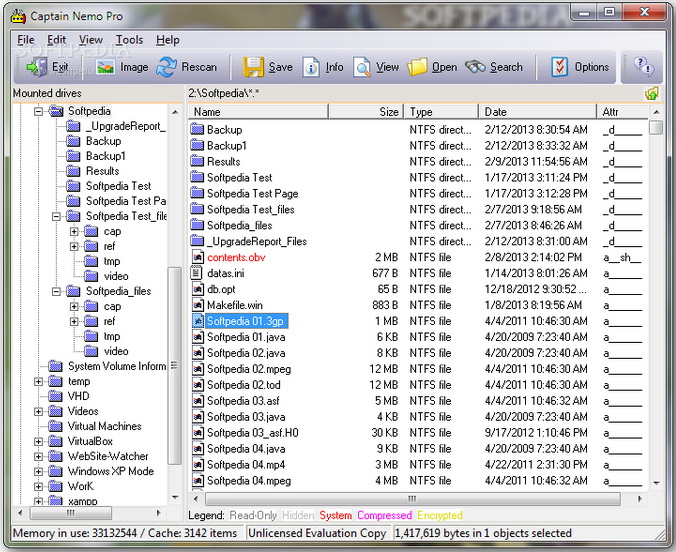
Task: Select Softpedia 03_asf.H0 in file list
Action: tap(253, 433)
